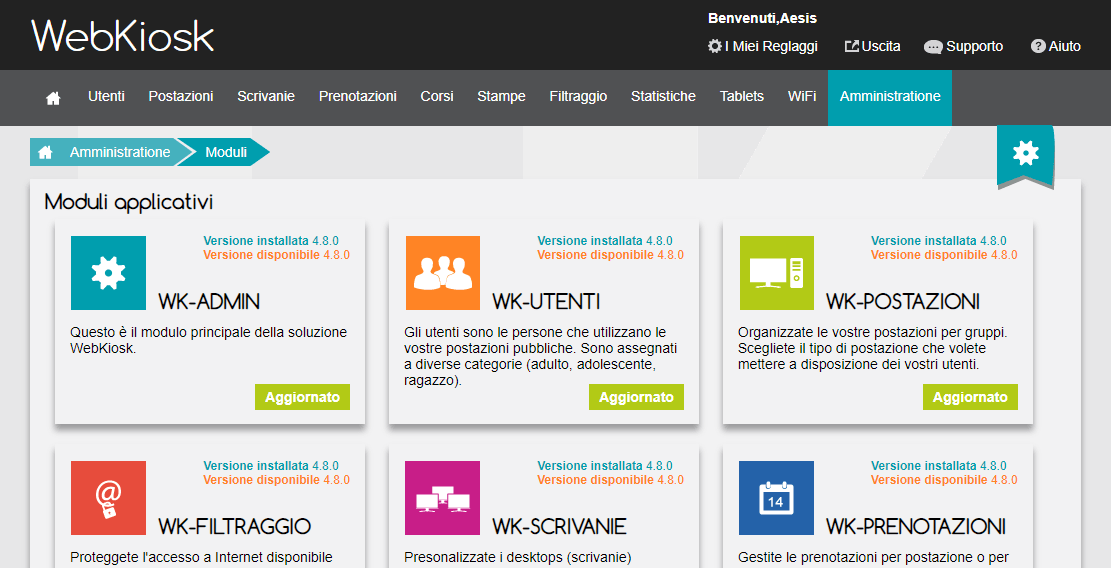This screenshot has width=1111, height=568.
Task: Click the Moduli applicativi heading
Action: (128, 203)
